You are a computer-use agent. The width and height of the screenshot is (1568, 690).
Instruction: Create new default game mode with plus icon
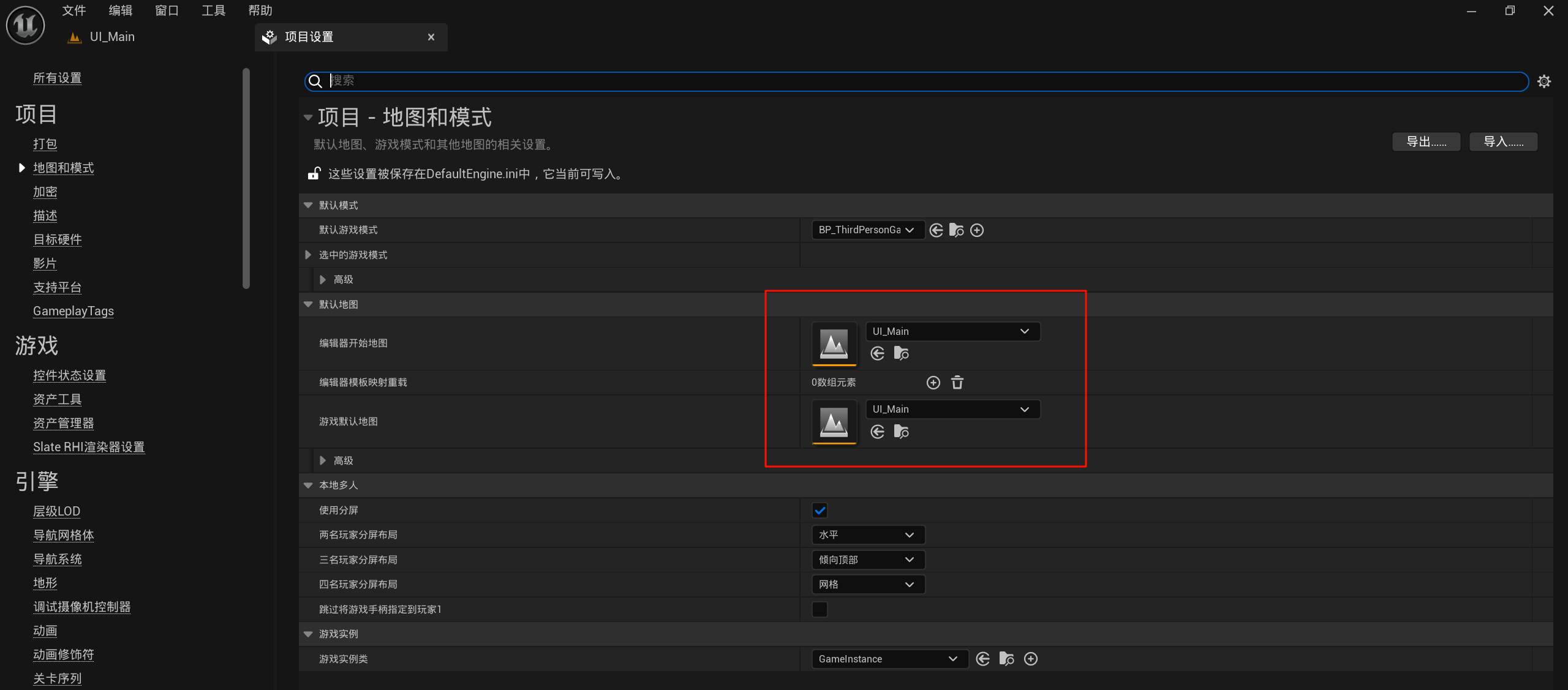[977, 230]
